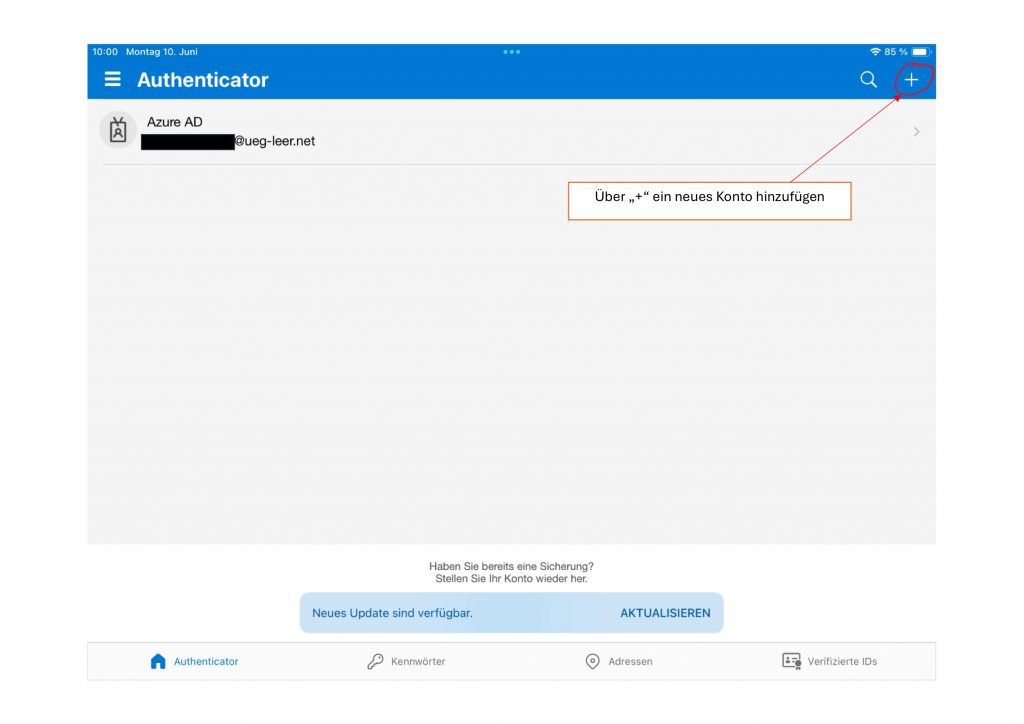Add a new account with the plus icon
The width and height of the screenshot is (1024, 724).
tap(911, 79)
